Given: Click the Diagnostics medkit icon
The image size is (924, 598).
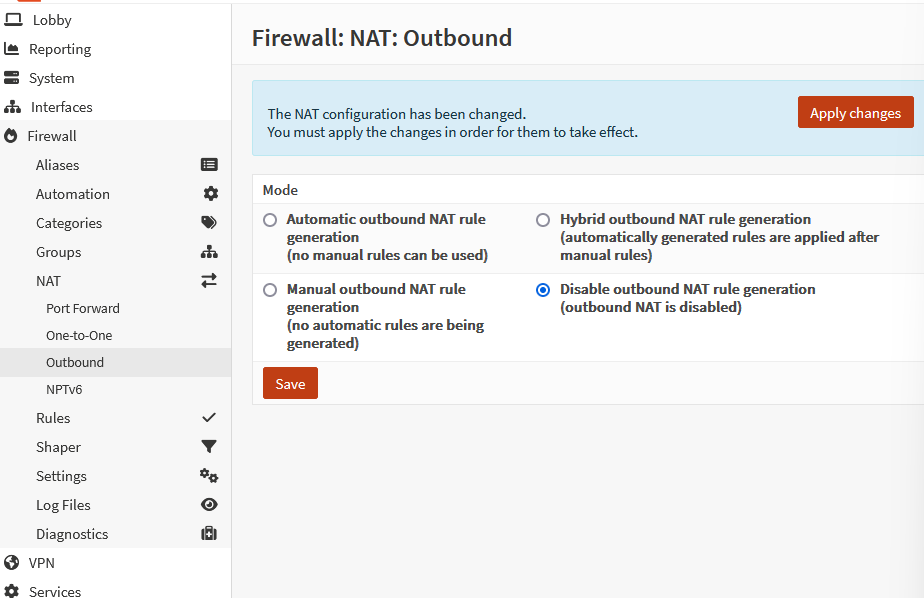Looking at the screenshot, I should pyautogui.click(x=209, y=534).
